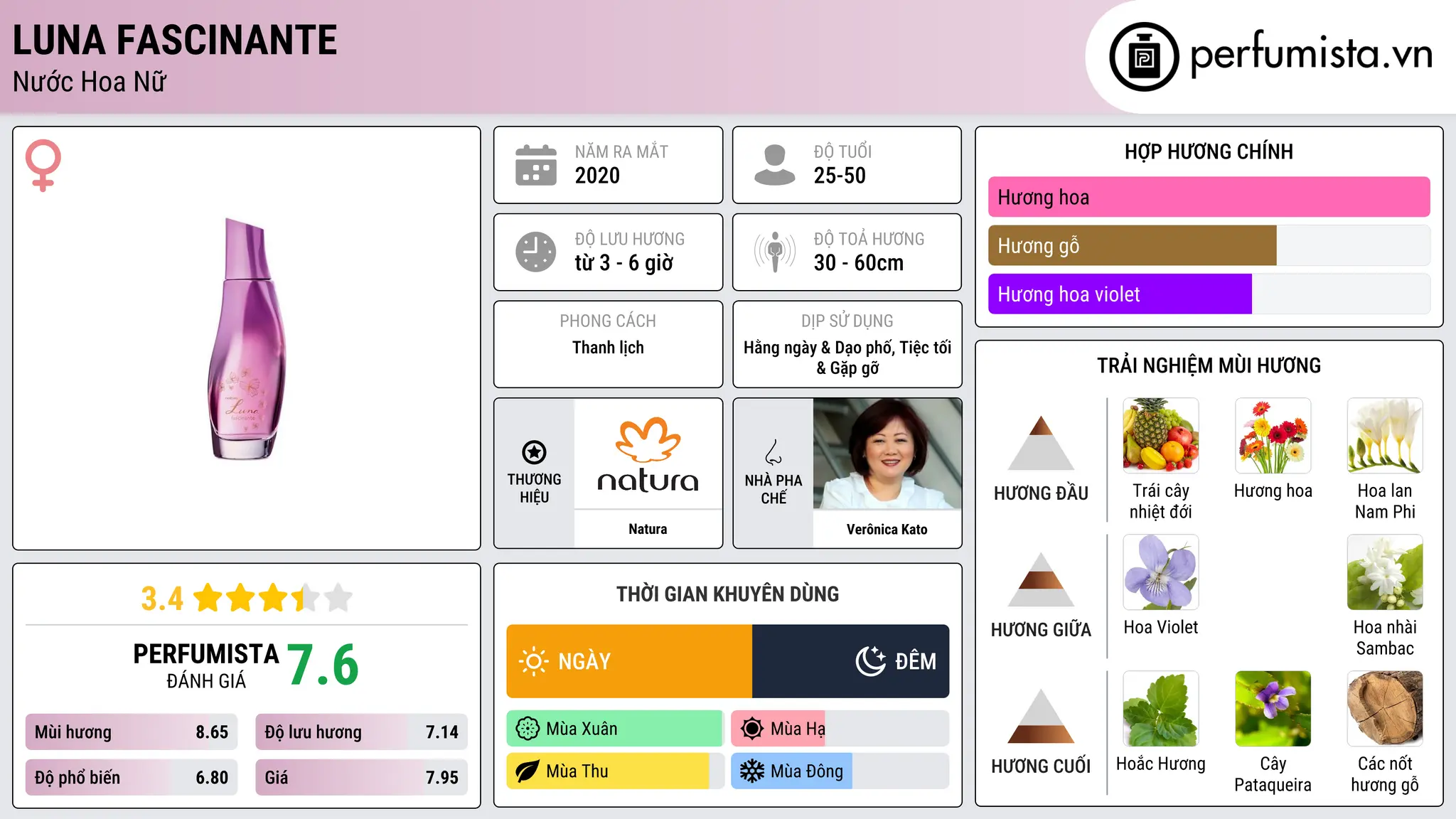
Task: Click the nose icon above Nhà pha chế
Action: [x=773, y=452]
